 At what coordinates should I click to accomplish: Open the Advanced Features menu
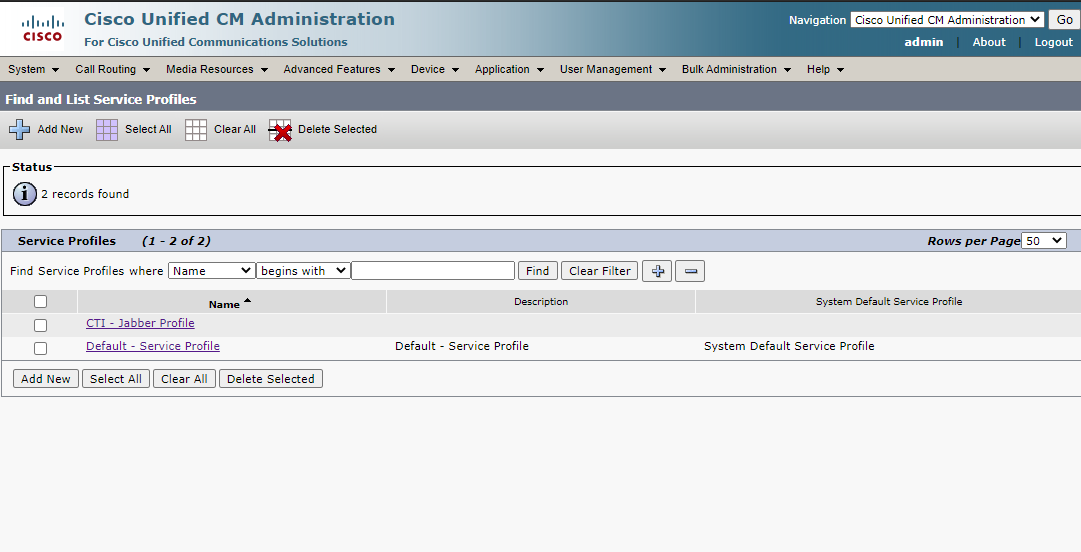tap(339, 70)
